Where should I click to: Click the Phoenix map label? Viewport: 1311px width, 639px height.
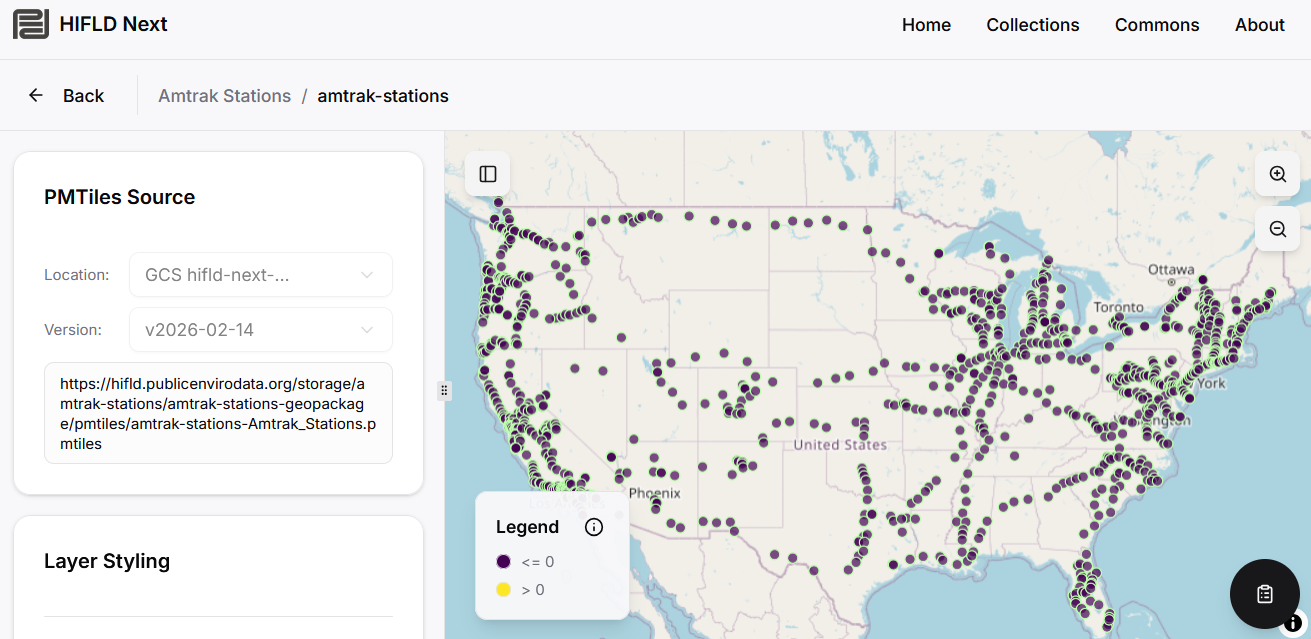coord(655,493)
